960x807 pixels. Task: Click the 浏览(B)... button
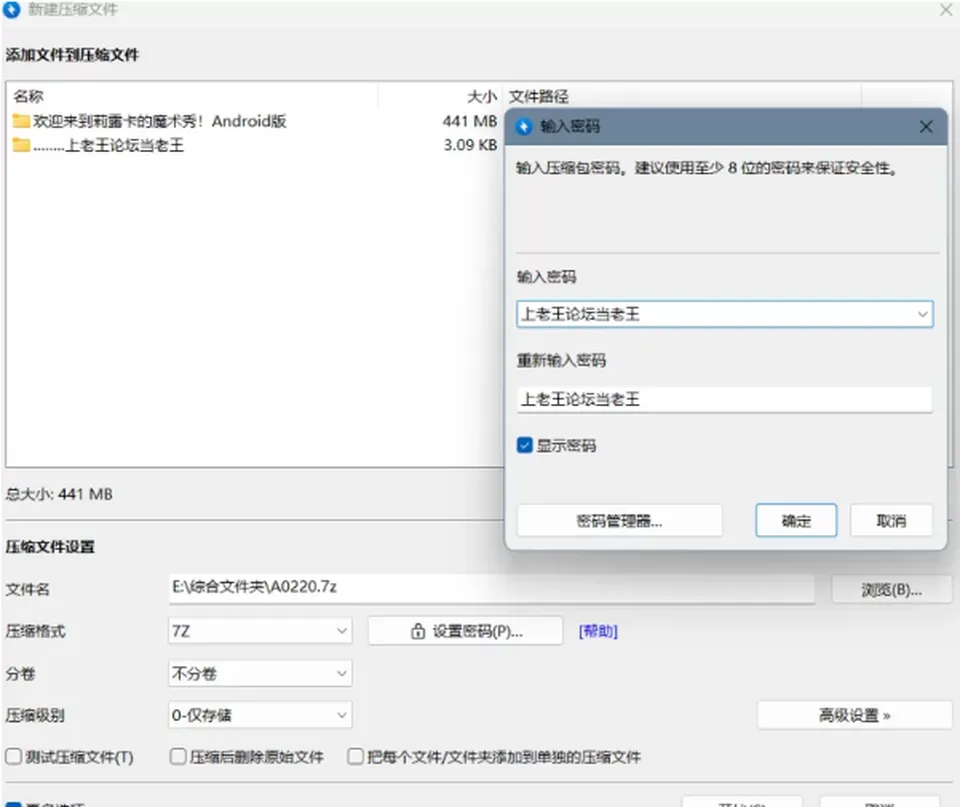[x=891, y=590]
